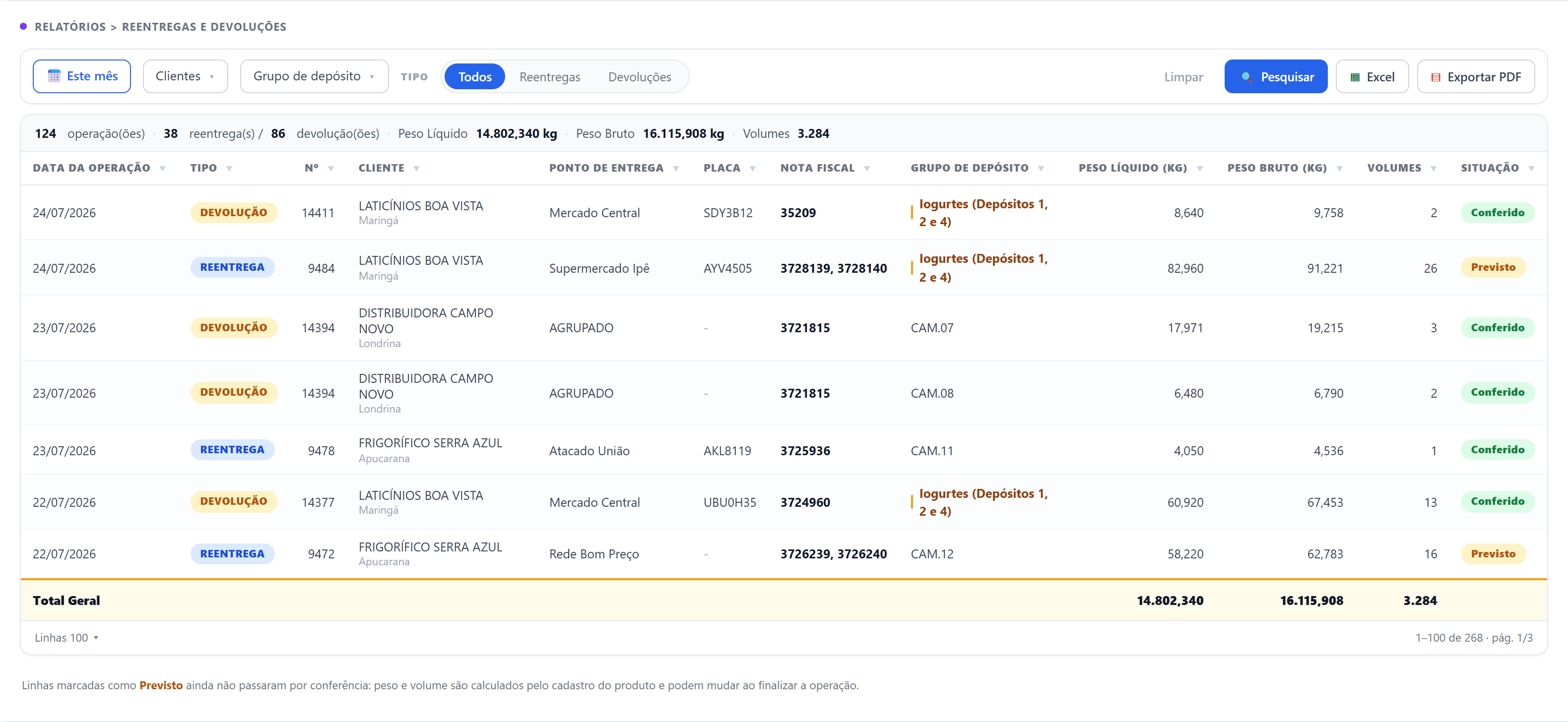Click the Previsto status for Rede Bom Preço

click(1493, 553)
